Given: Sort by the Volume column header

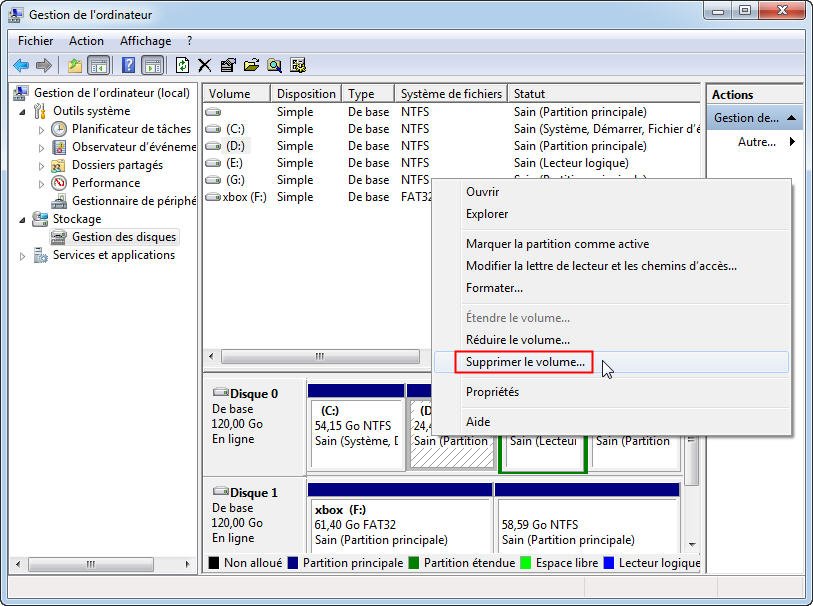Looking at the screenshot, I should pyautogui.click(x=236, y=94).
